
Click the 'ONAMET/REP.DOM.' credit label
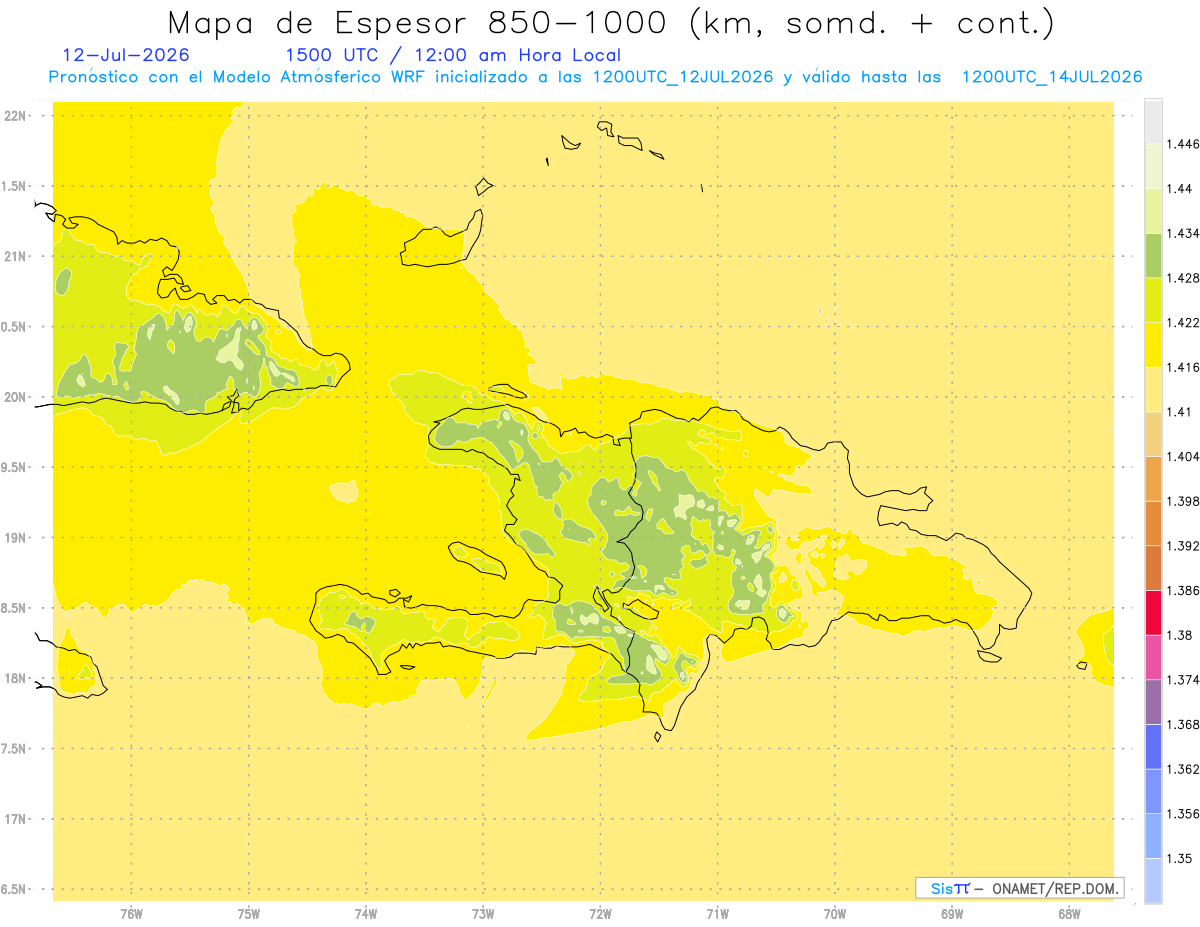pos(1055,888)
